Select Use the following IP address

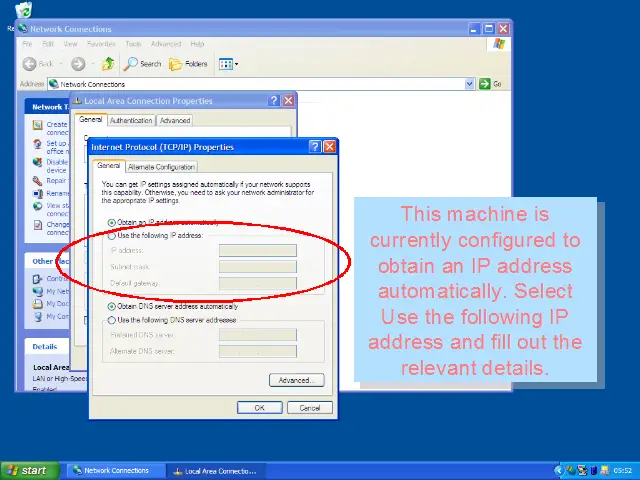tap(111, 235)
